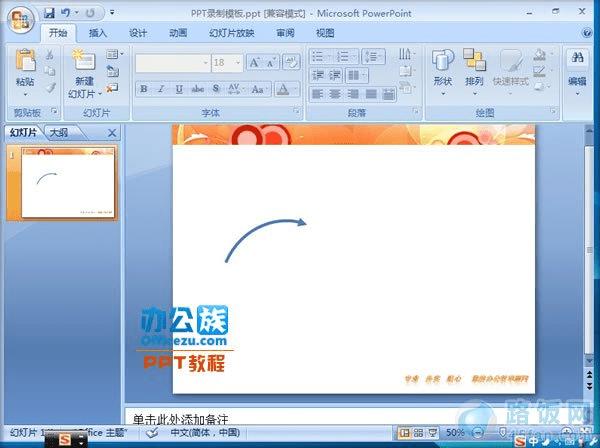Run spell check from status bar icon
Screen dimensions: 600x448
pyautogui.click(x=152, y=433)
